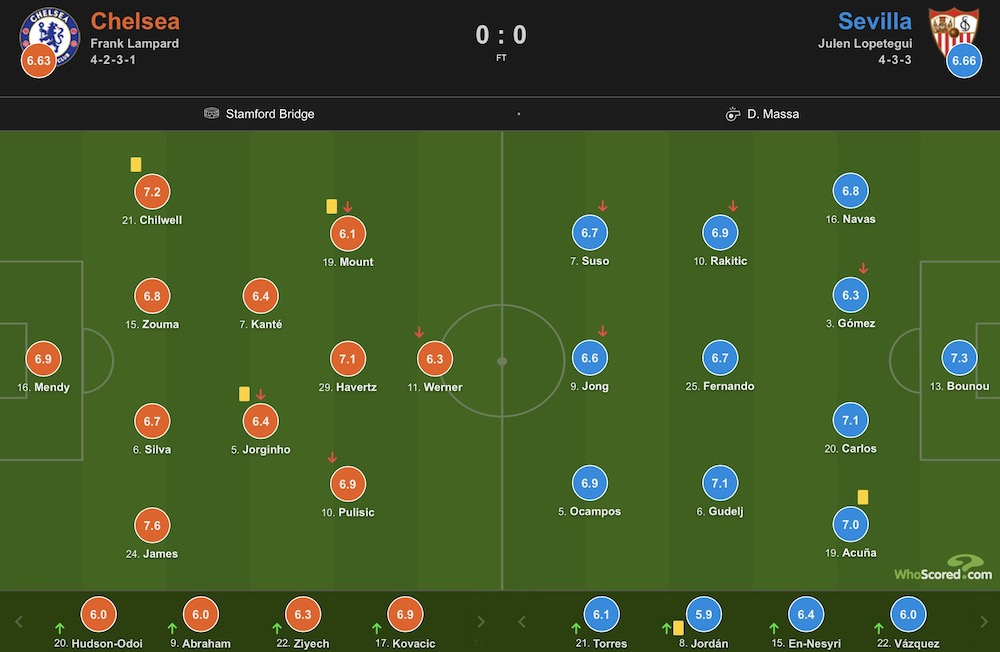Select James's 7.6 rating circle

(x=152, y=526)
